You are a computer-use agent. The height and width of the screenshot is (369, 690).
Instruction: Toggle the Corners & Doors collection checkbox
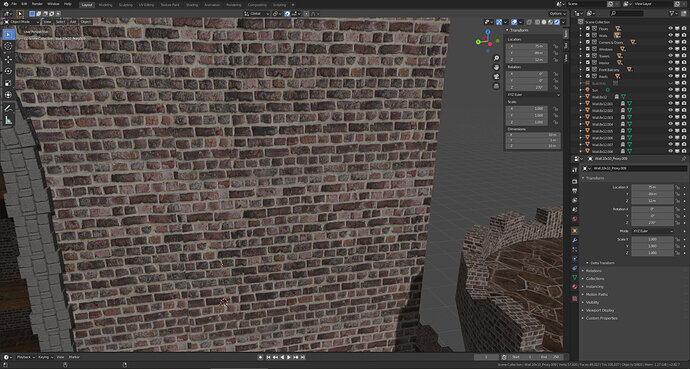[588, 42]
